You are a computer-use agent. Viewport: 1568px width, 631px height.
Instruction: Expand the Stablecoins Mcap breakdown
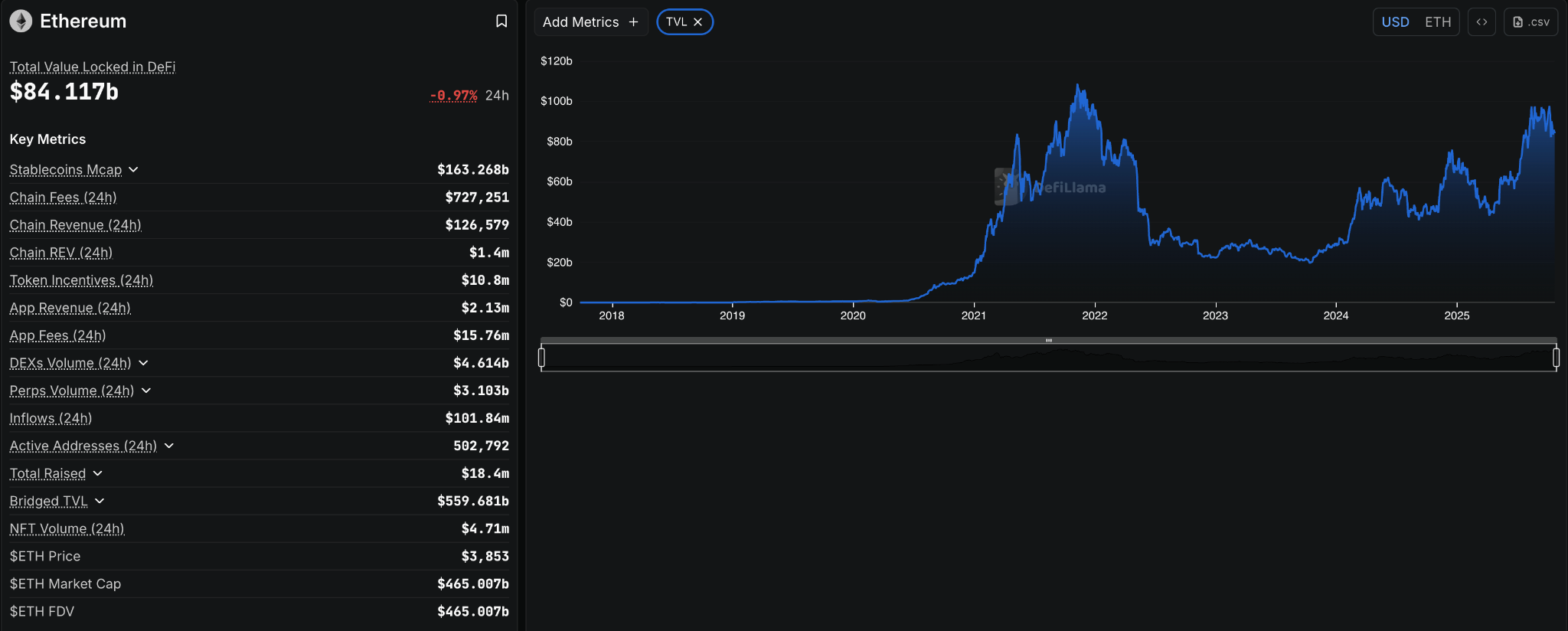(133, 169)
